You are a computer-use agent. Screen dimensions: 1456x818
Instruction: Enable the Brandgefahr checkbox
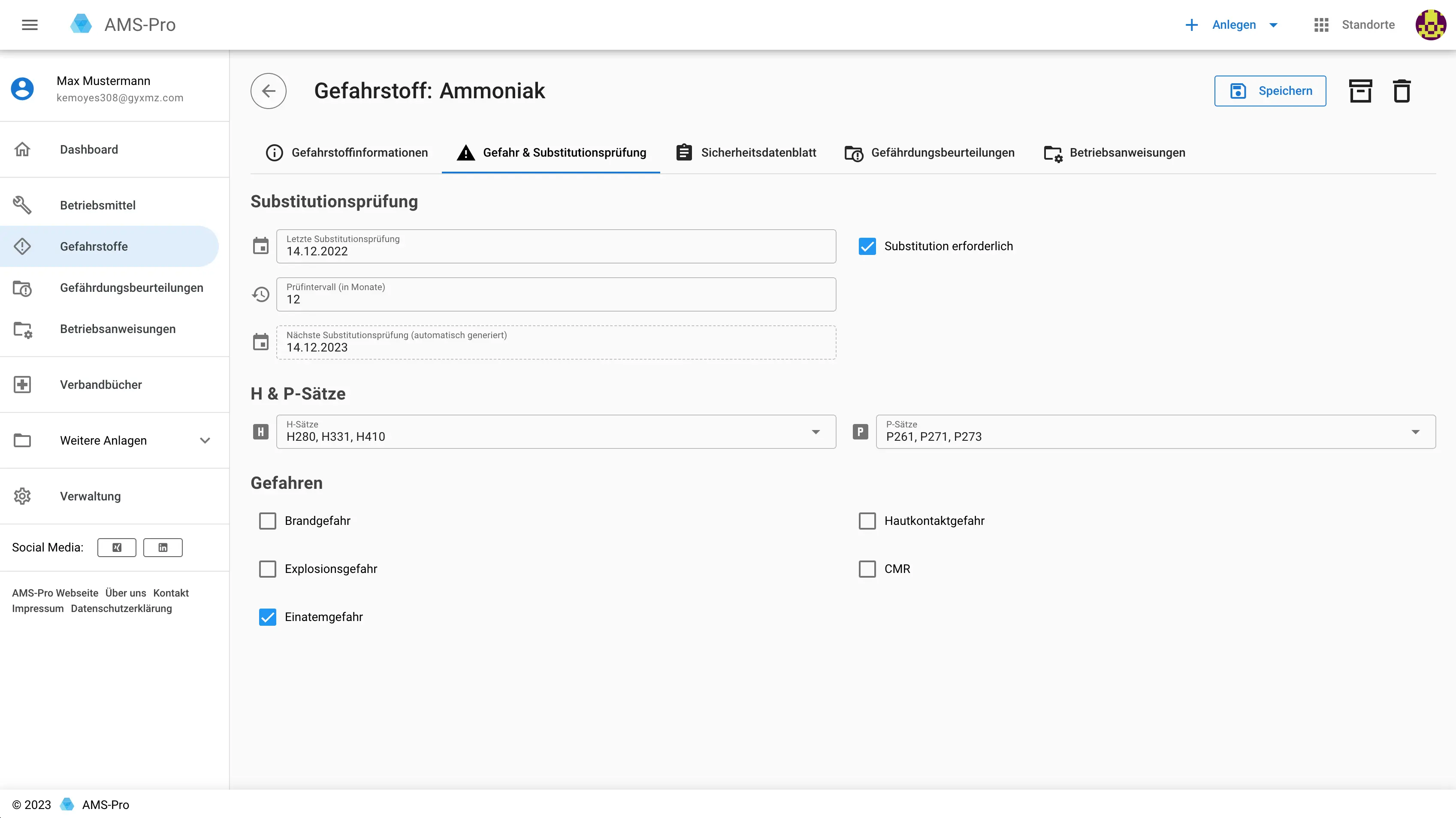coord(267,521)
